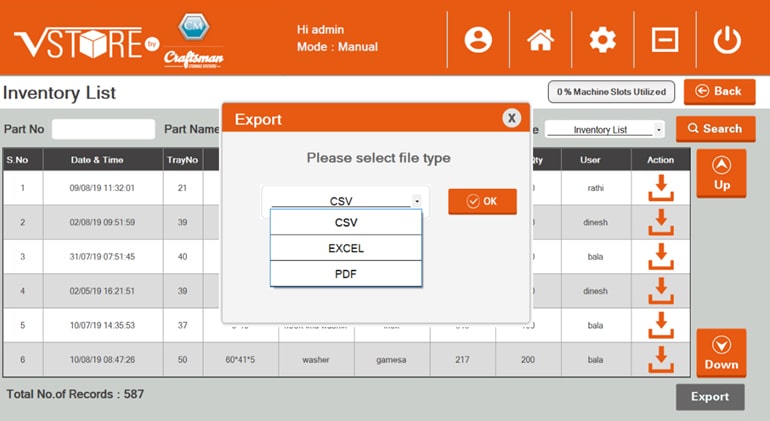
Task: Download row 6 washer record
Action: click(661, 358)
